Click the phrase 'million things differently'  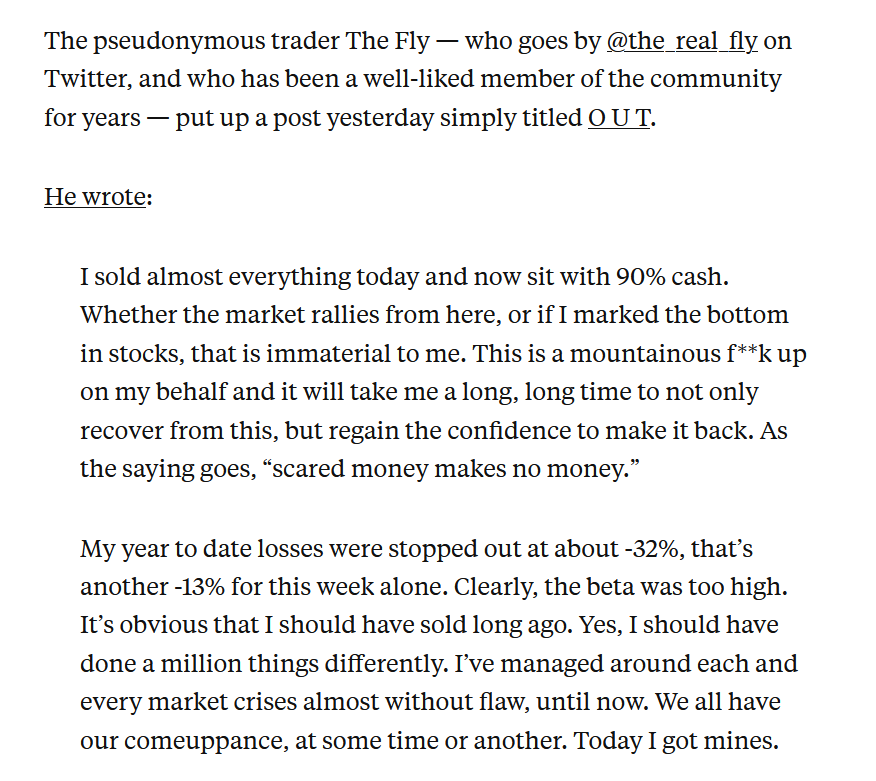304,664
